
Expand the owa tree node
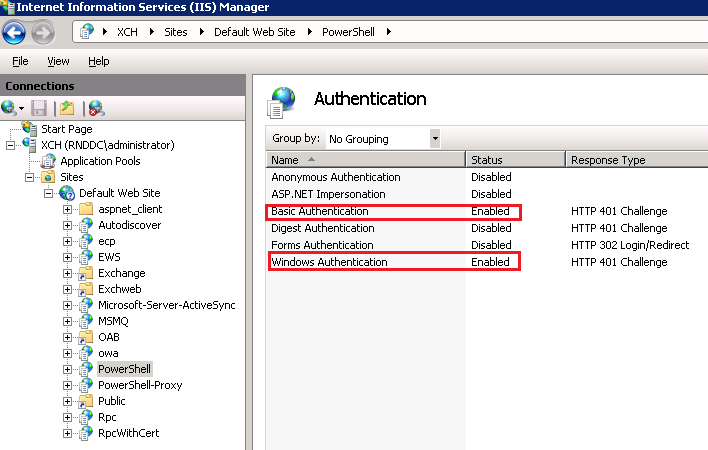[67, 353]
